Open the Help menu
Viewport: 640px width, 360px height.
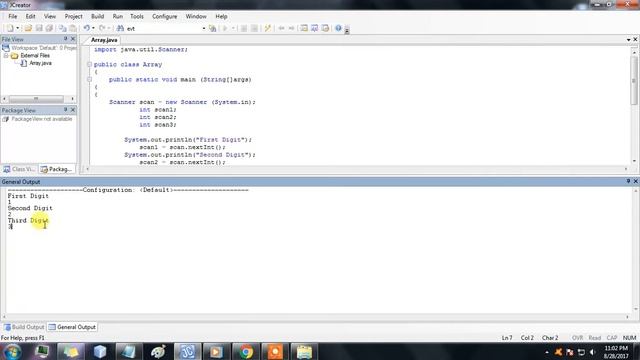(221, 16)
